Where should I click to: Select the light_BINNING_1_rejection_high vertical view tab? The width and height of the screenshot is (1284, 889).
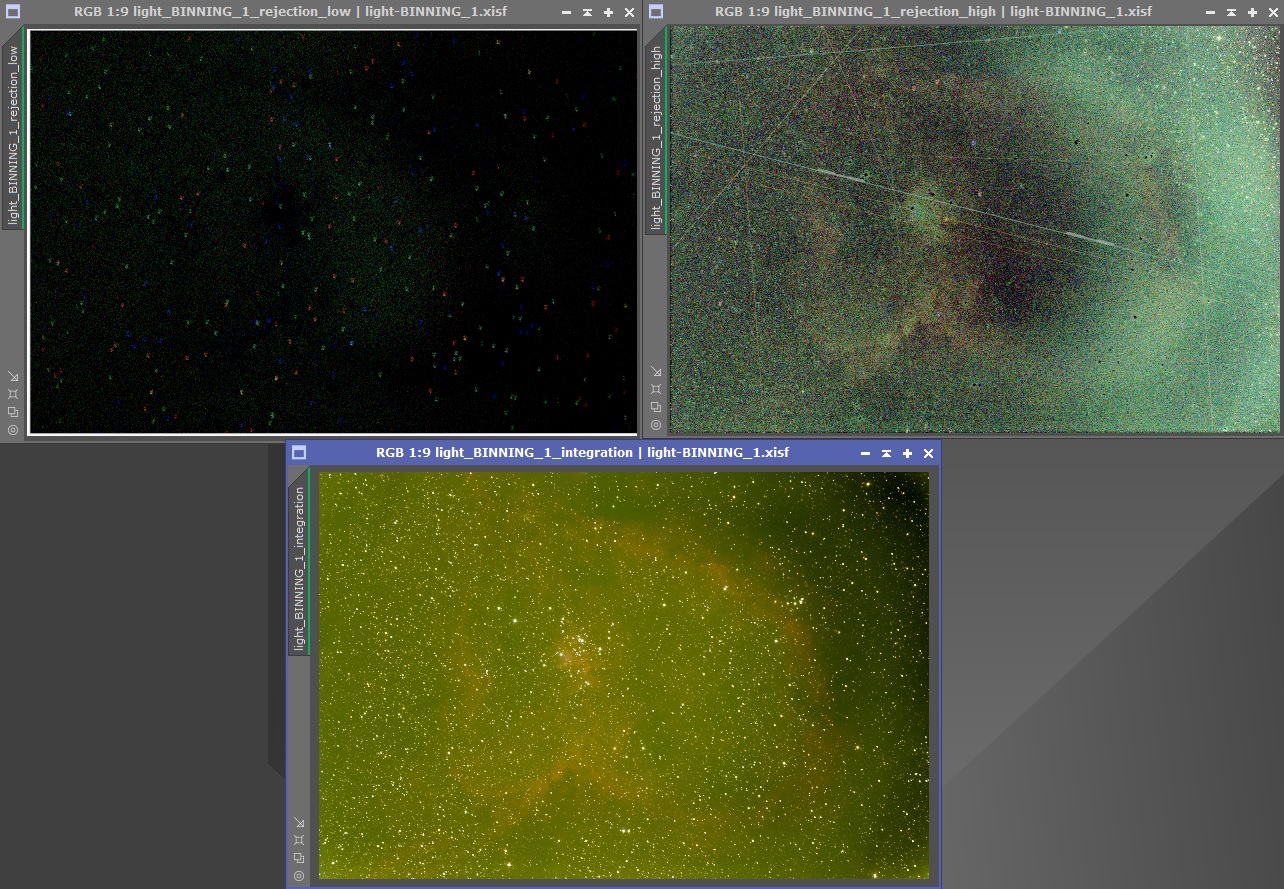(656, 129)
